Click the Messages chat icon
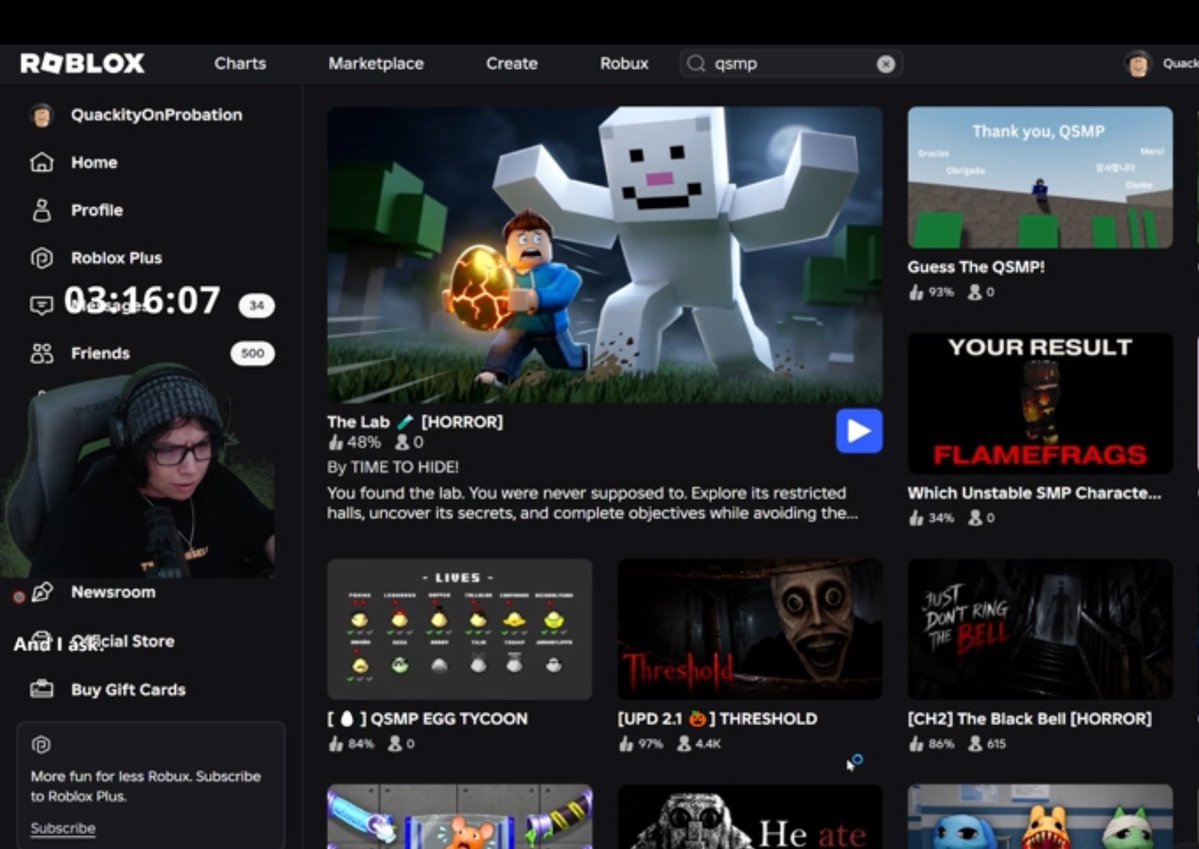The image size is (1199, 849). [x=41, y=306]
